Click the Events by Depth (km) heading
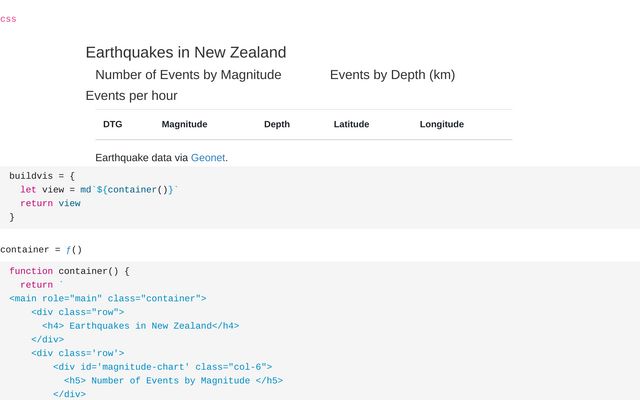The height and width of the screenshot is (400, 640). pos(392,75)
